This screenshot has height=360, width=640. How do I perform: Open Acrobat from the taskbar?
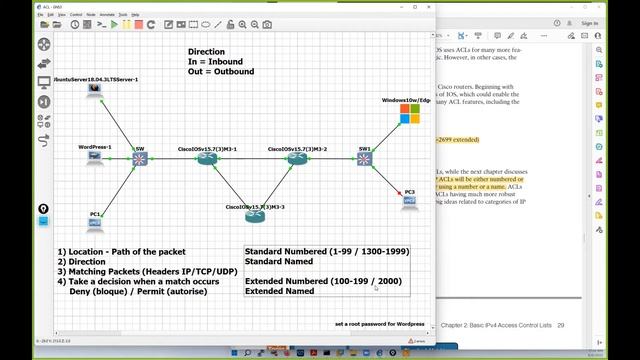(313, 353)
